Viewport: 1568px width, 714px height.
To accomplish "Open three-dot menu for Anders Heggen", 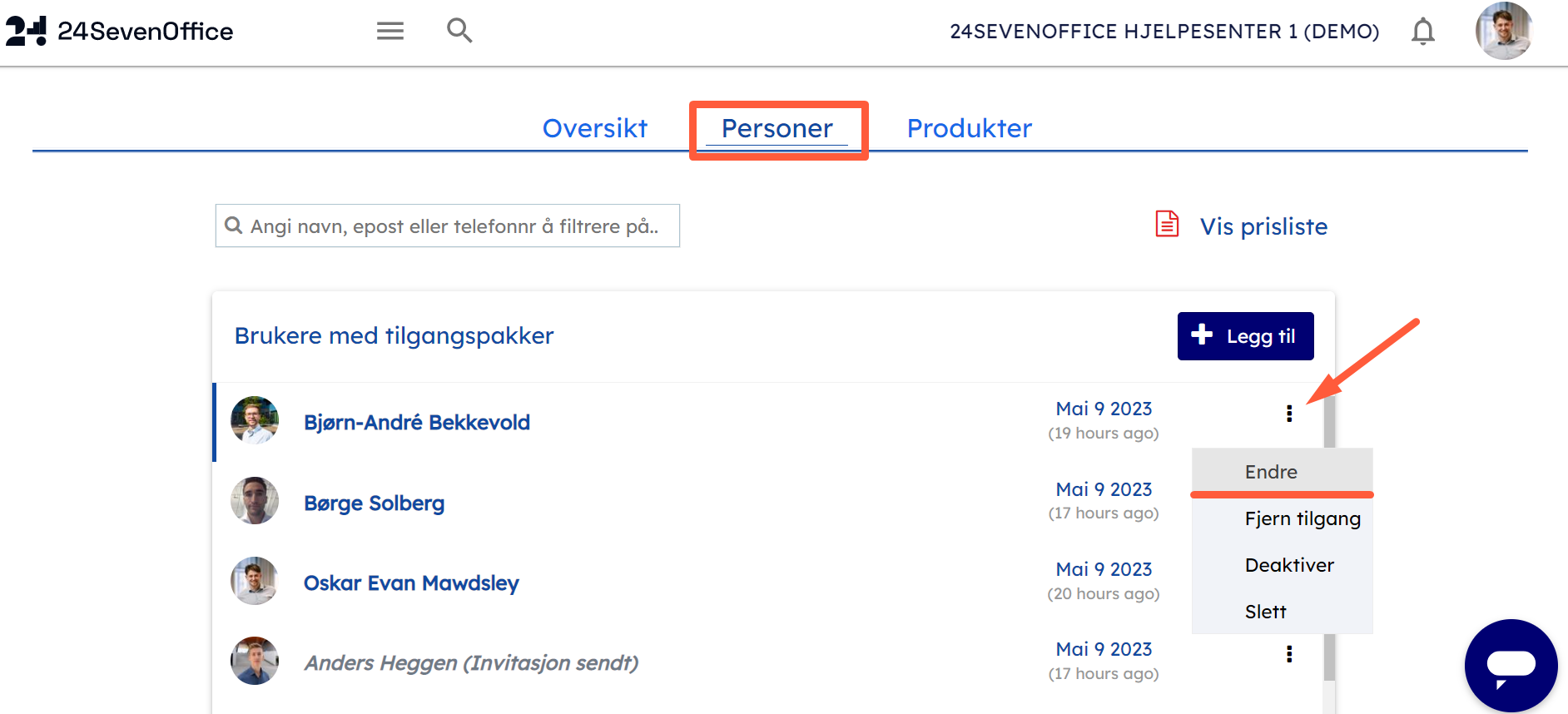I will pyautogui.click(x=1289, y=654).
